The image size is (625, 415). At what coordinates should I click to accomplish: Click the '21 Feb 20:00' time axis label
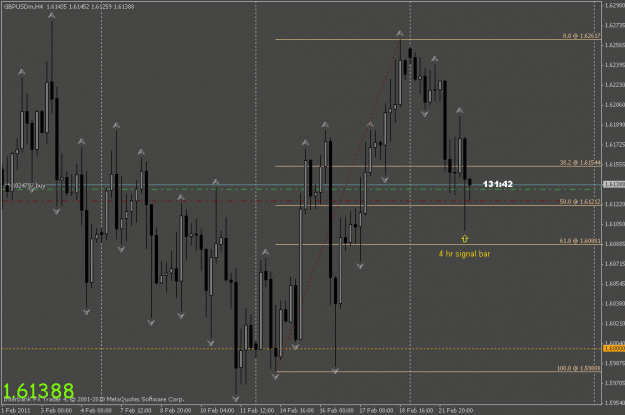[456, 410]
